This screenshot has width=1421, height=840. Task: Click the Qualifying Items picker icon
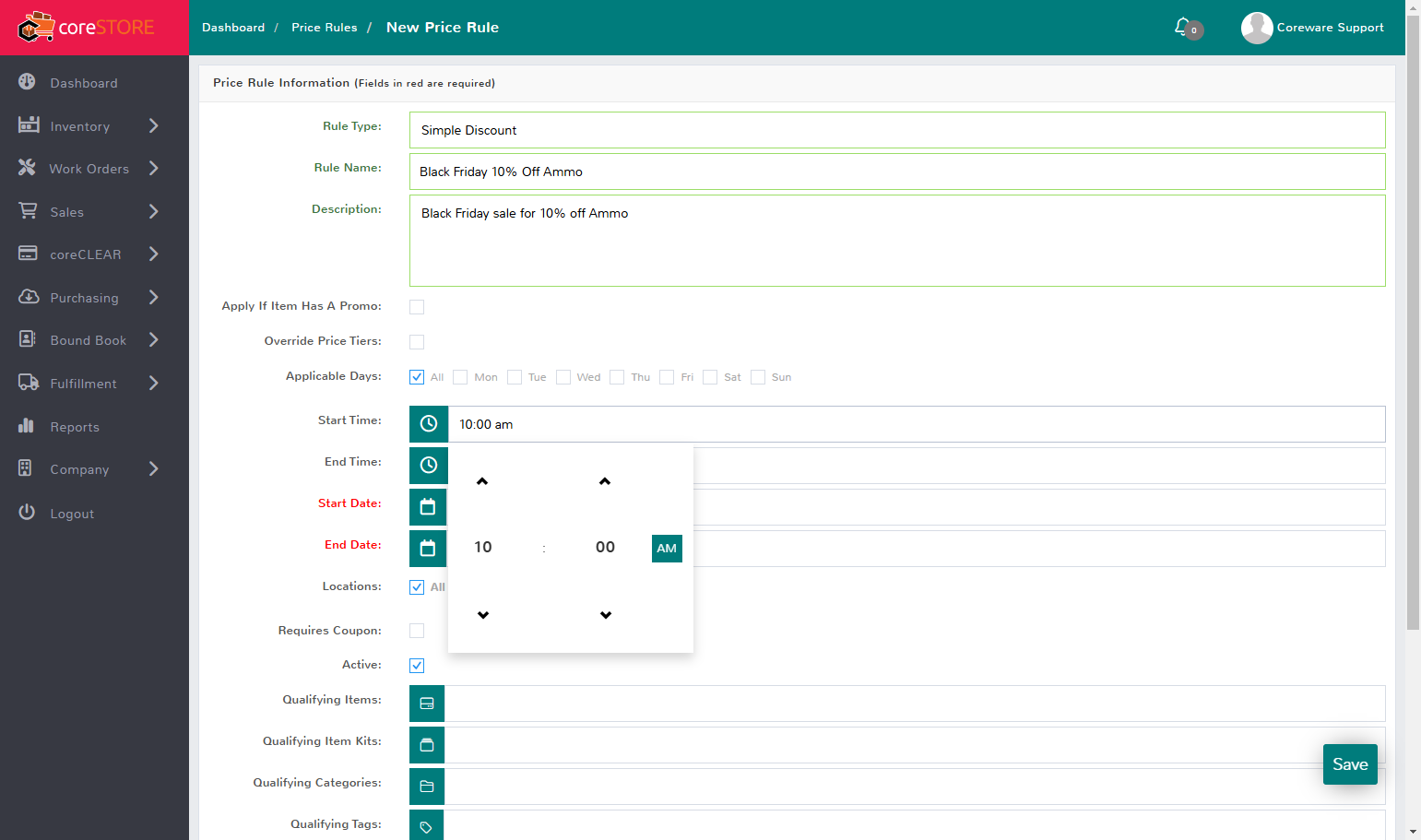(x=427, y=704)
